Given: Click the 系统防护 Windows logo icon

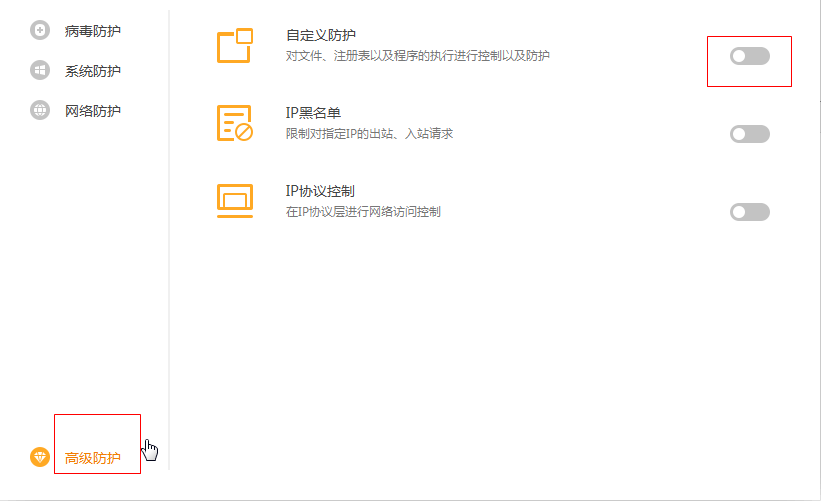Looking at the screenshot, I should (40, 71).
